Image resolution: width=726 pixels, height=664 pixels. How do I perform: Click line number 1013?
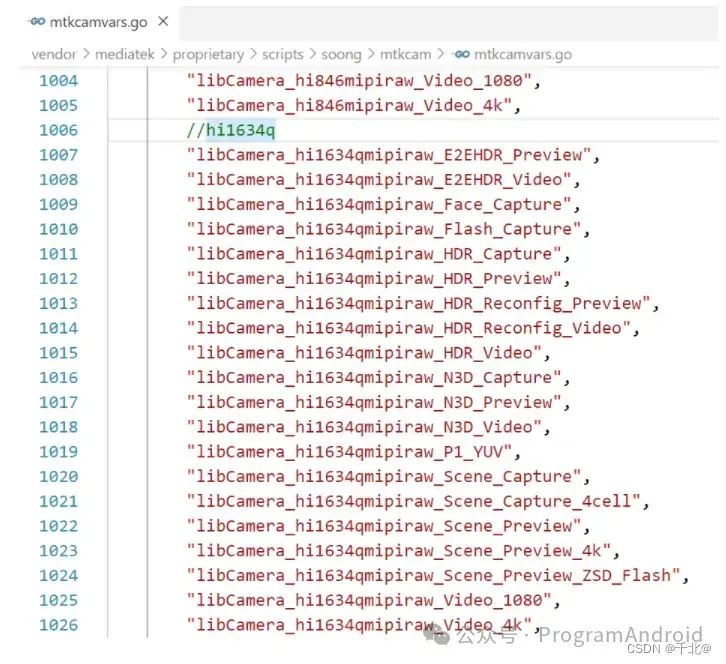(58, 303)
